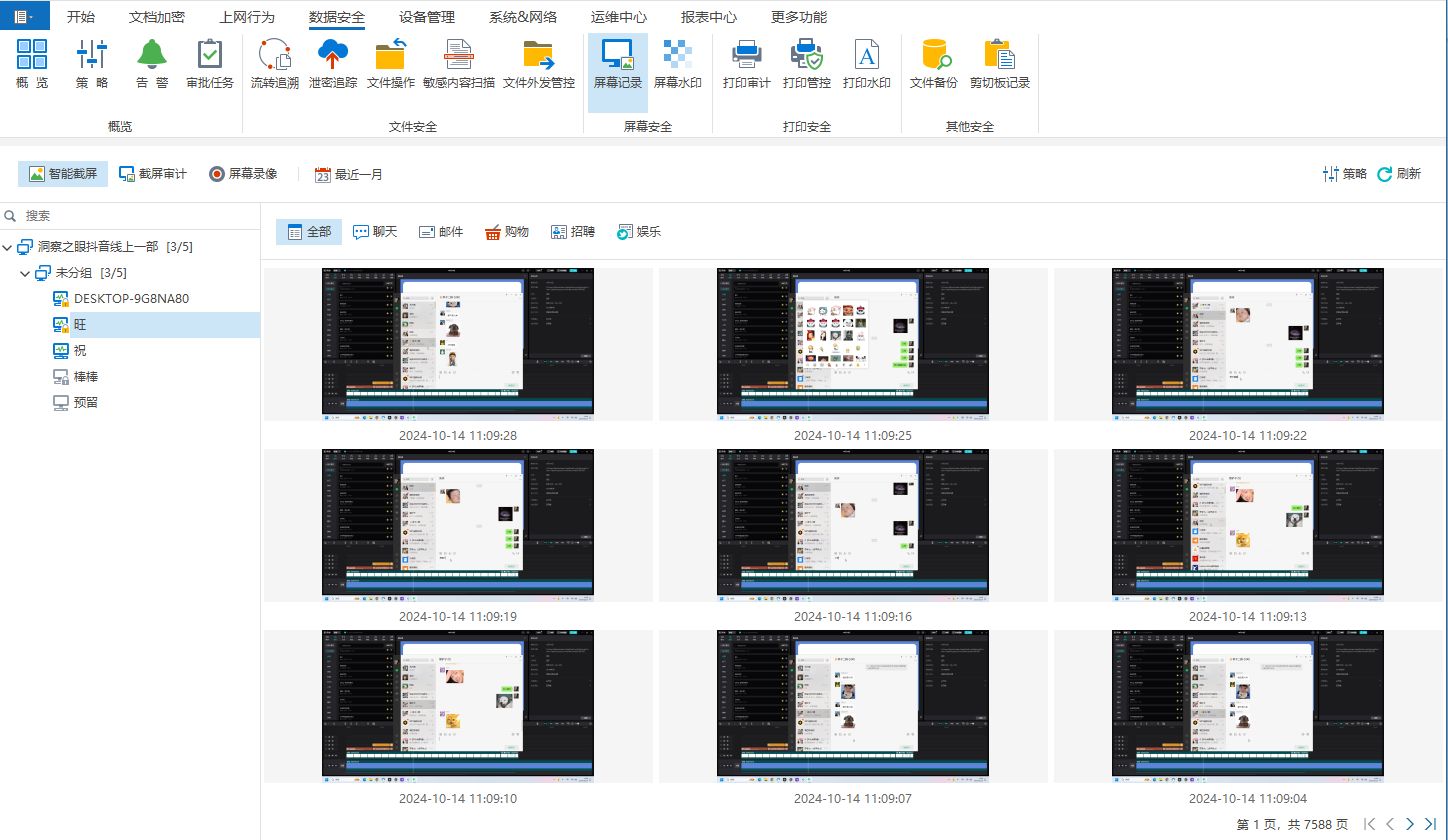
Task: Focus the 搜索 search field
Action: point(130,215)
